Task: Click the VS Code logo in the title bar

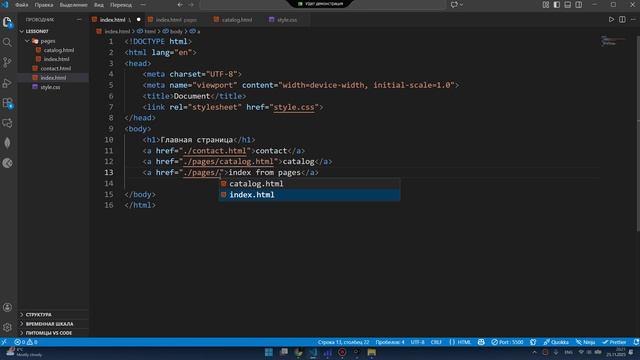Action: point(5,5)
